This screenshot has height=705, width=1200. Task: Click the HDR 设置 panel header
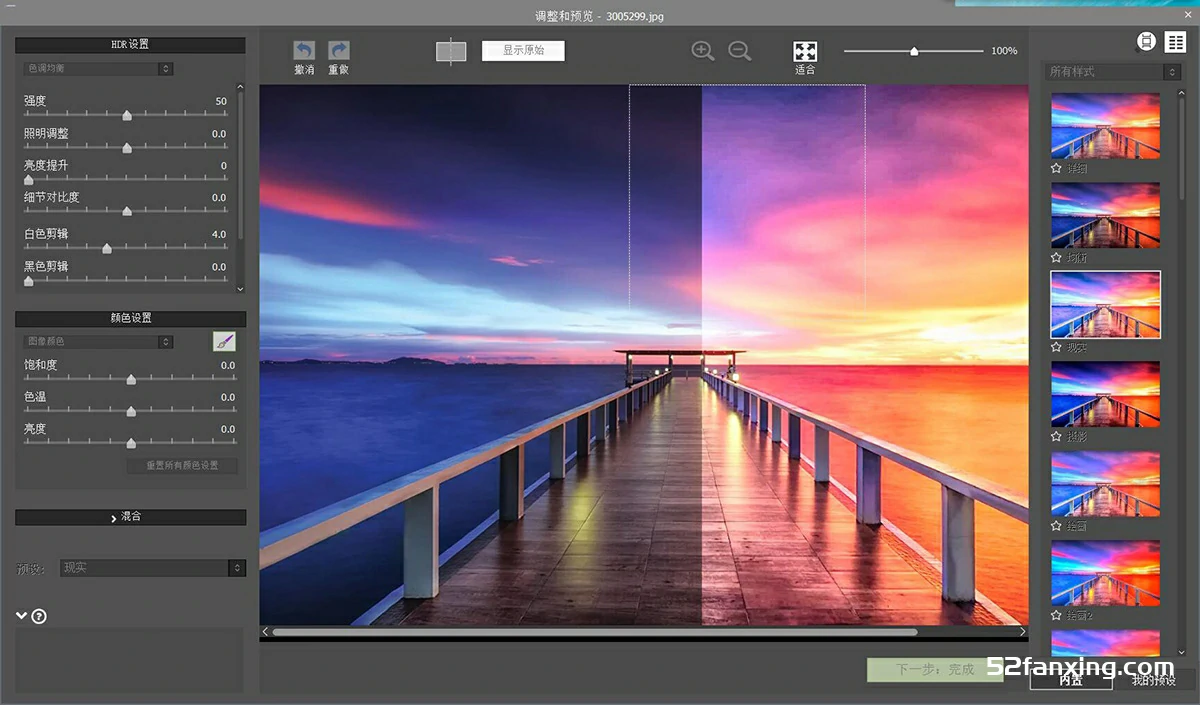point(130,45)
